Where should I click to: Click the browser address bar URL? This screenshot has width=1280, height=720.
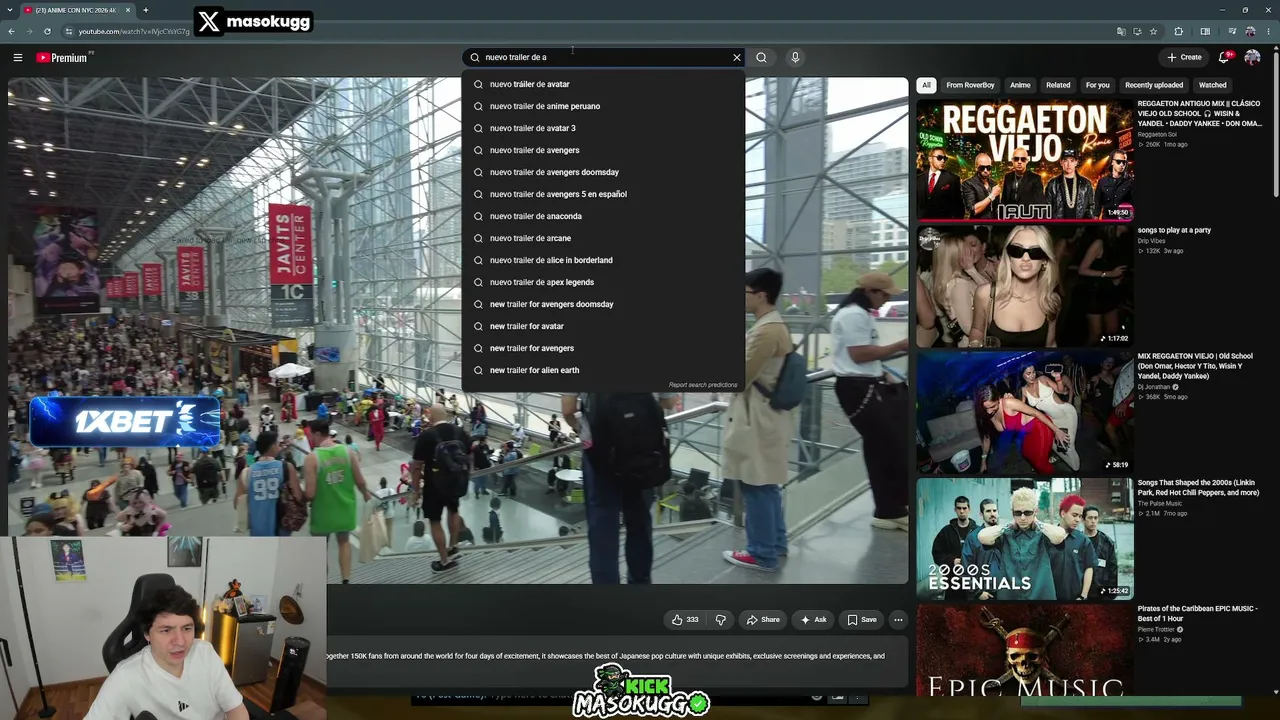pyautogui.click(x=134, y=31)
